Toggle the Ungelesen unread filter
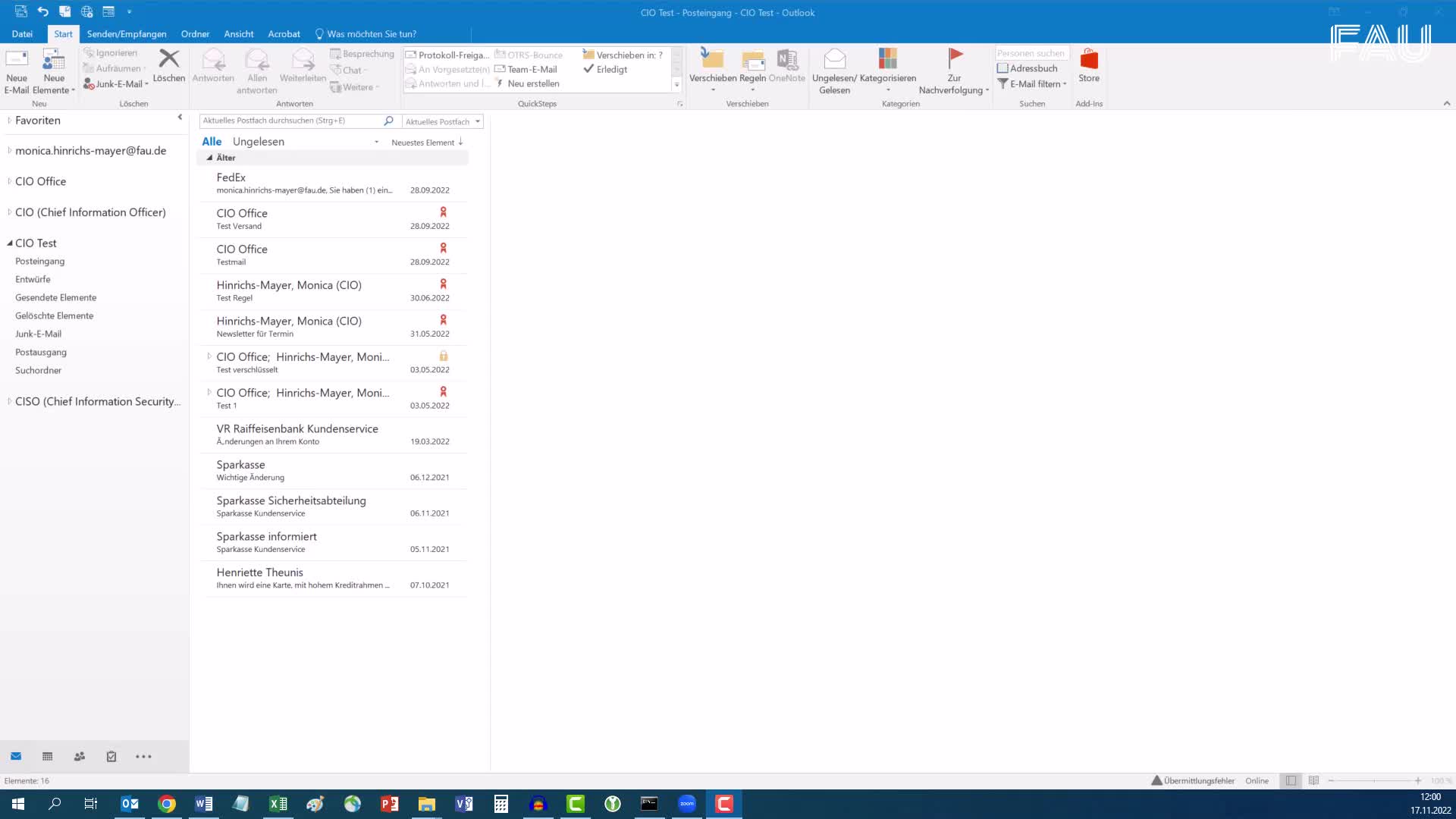This screenshot has height=819, width=1456. 259,142
